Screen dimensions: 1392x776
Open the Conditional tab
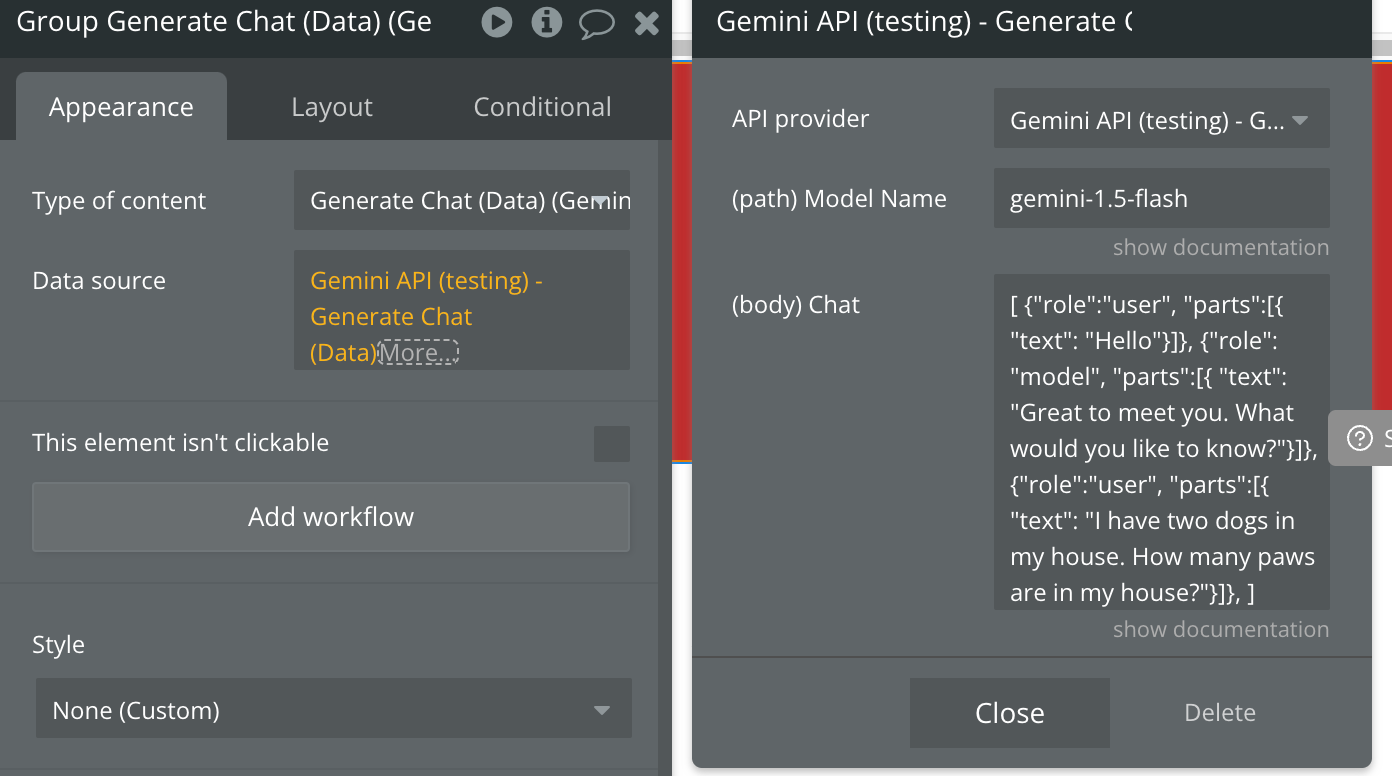[542, 107]
